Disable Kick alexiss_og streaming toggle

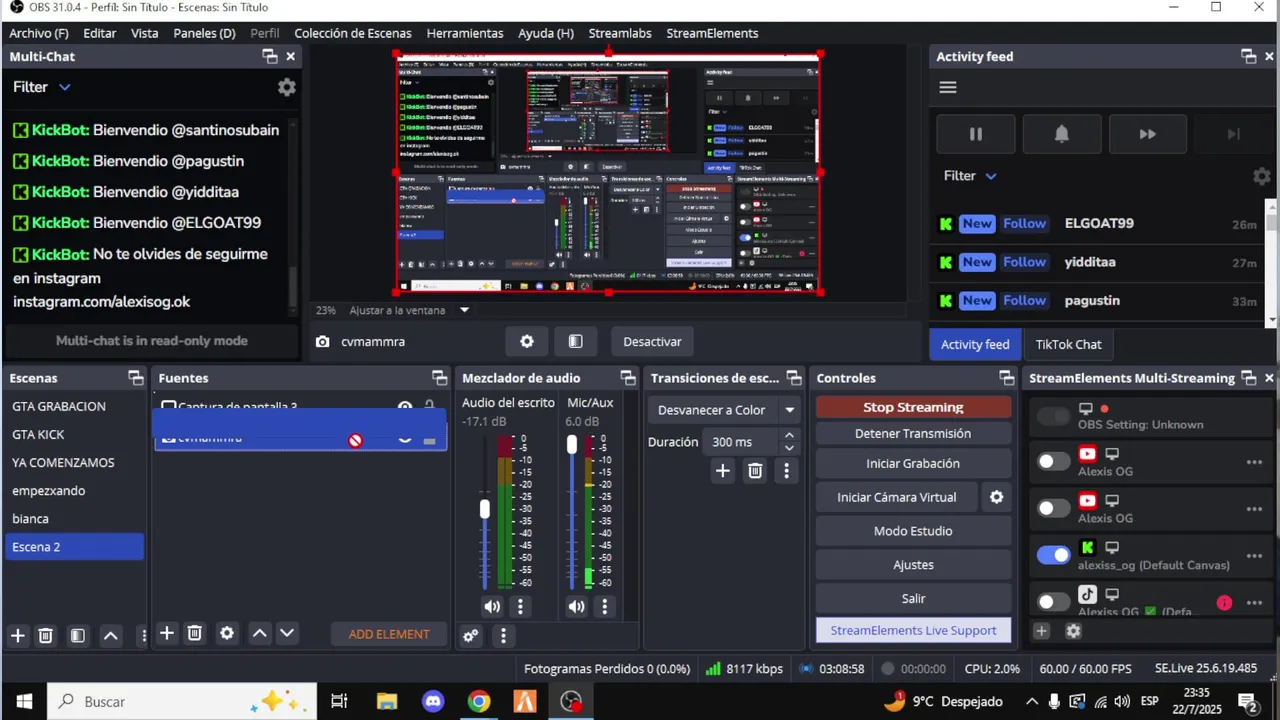(1053, 555)
